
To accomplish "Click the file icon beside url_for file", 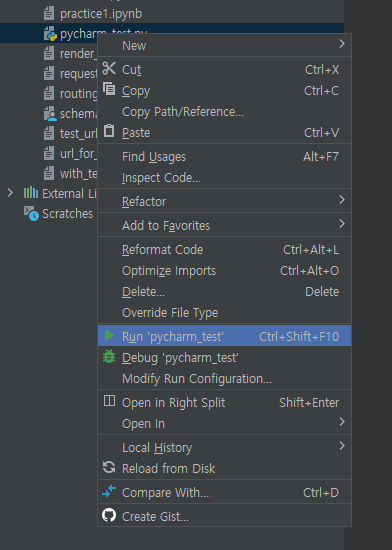I will (x=49, y=153).
